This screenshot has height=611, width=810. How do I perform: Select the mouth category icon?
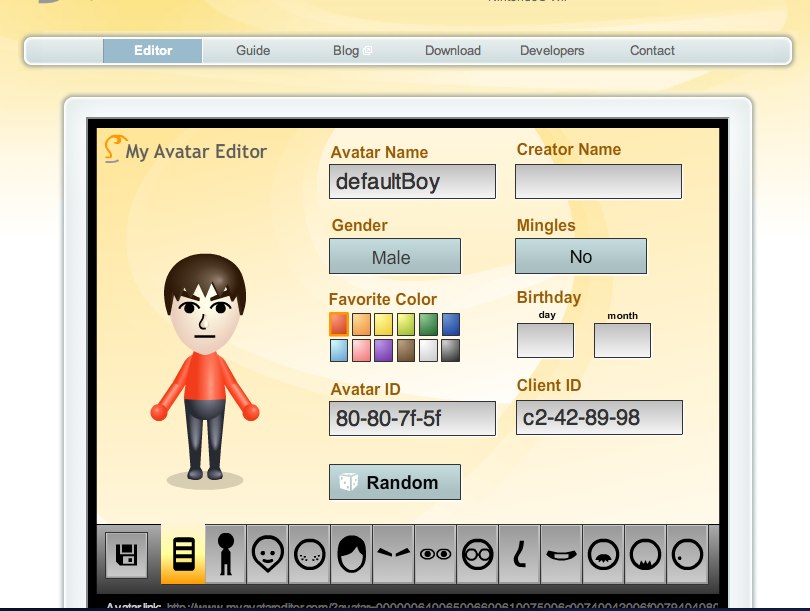point(561,556)
